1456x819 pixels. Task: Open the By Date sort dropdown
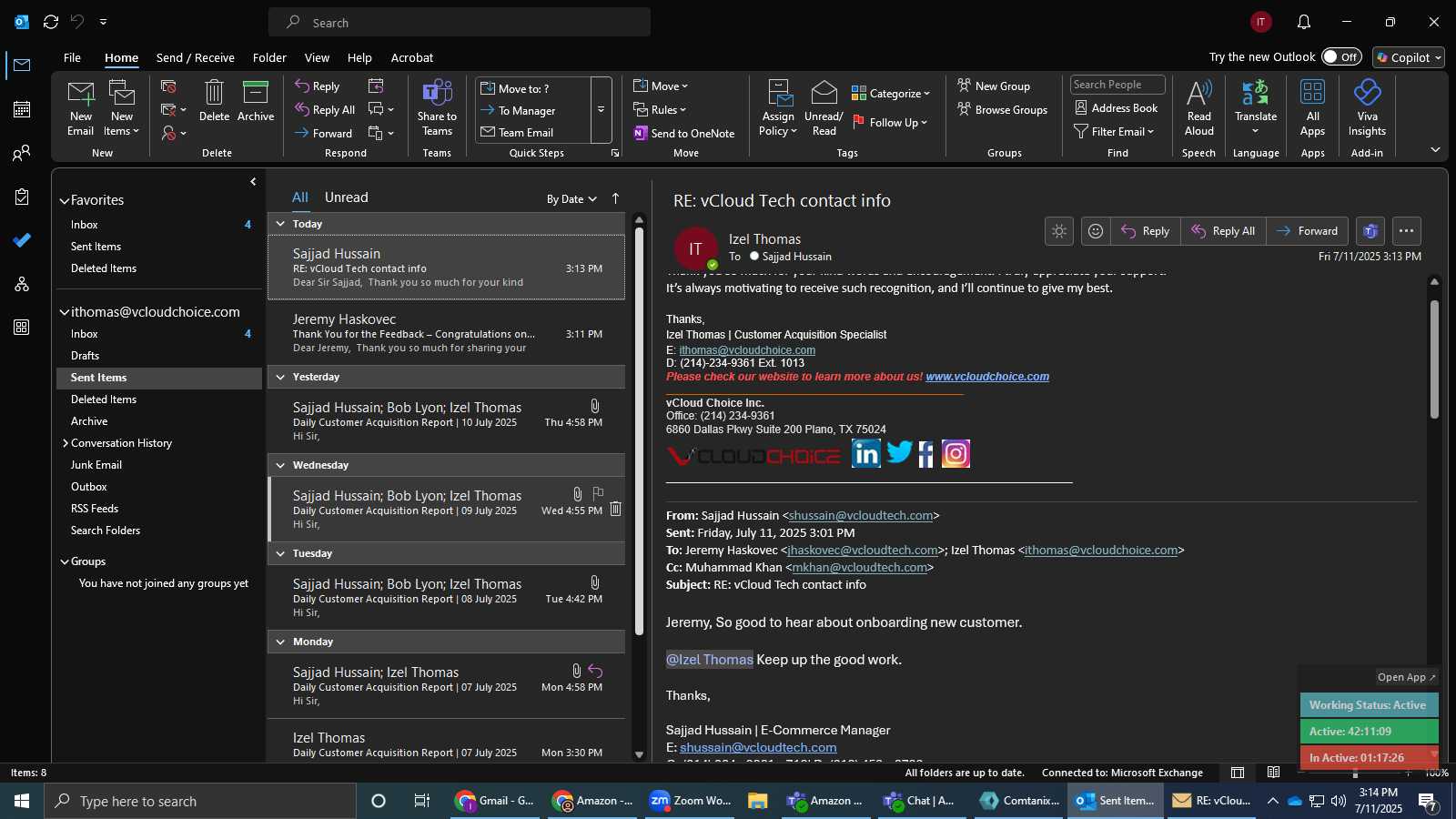pyautogui.click(x=571, y=199)
